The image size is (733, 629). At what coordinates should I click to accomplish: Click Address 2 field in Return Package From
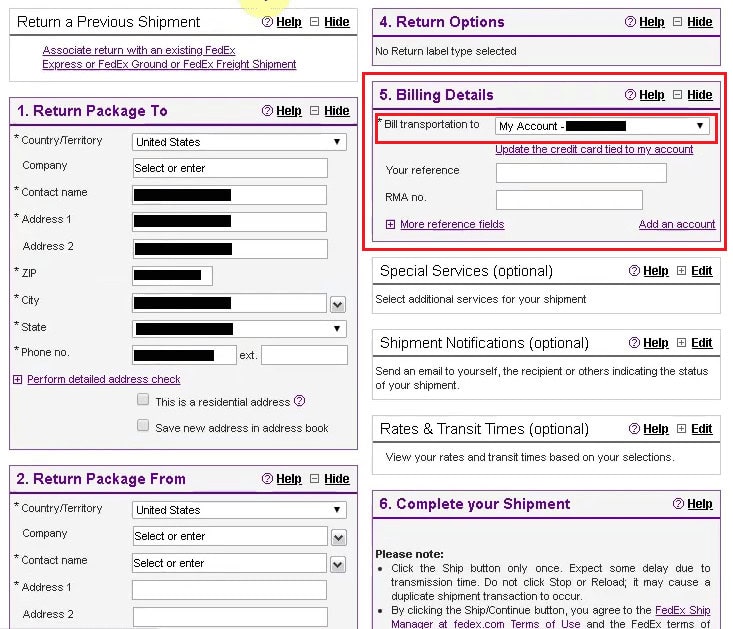tap(230, 617)
